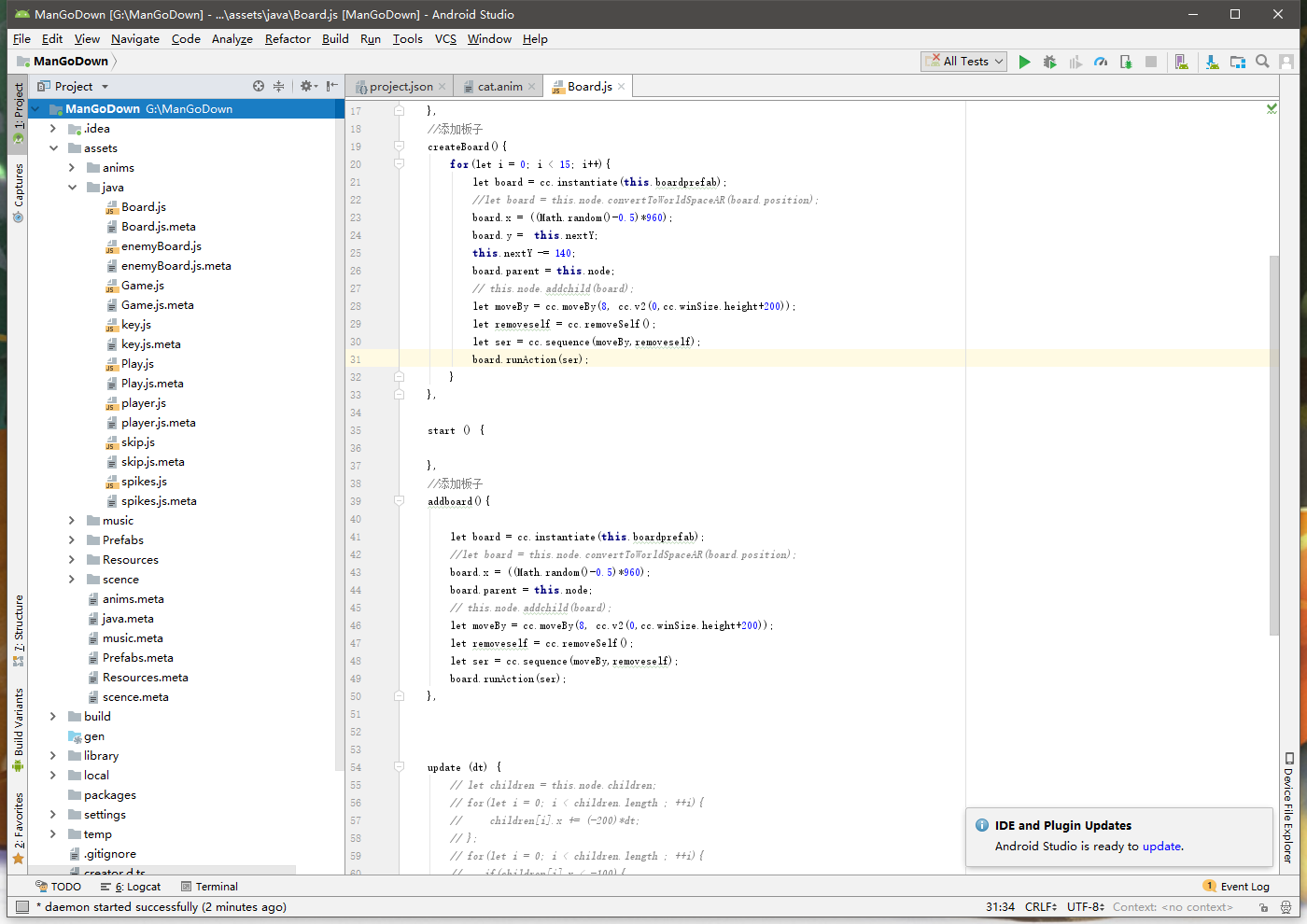The width and height of the screenshot is (1307, 924).
Task: Hide the Project tool window
Action: 332,86
